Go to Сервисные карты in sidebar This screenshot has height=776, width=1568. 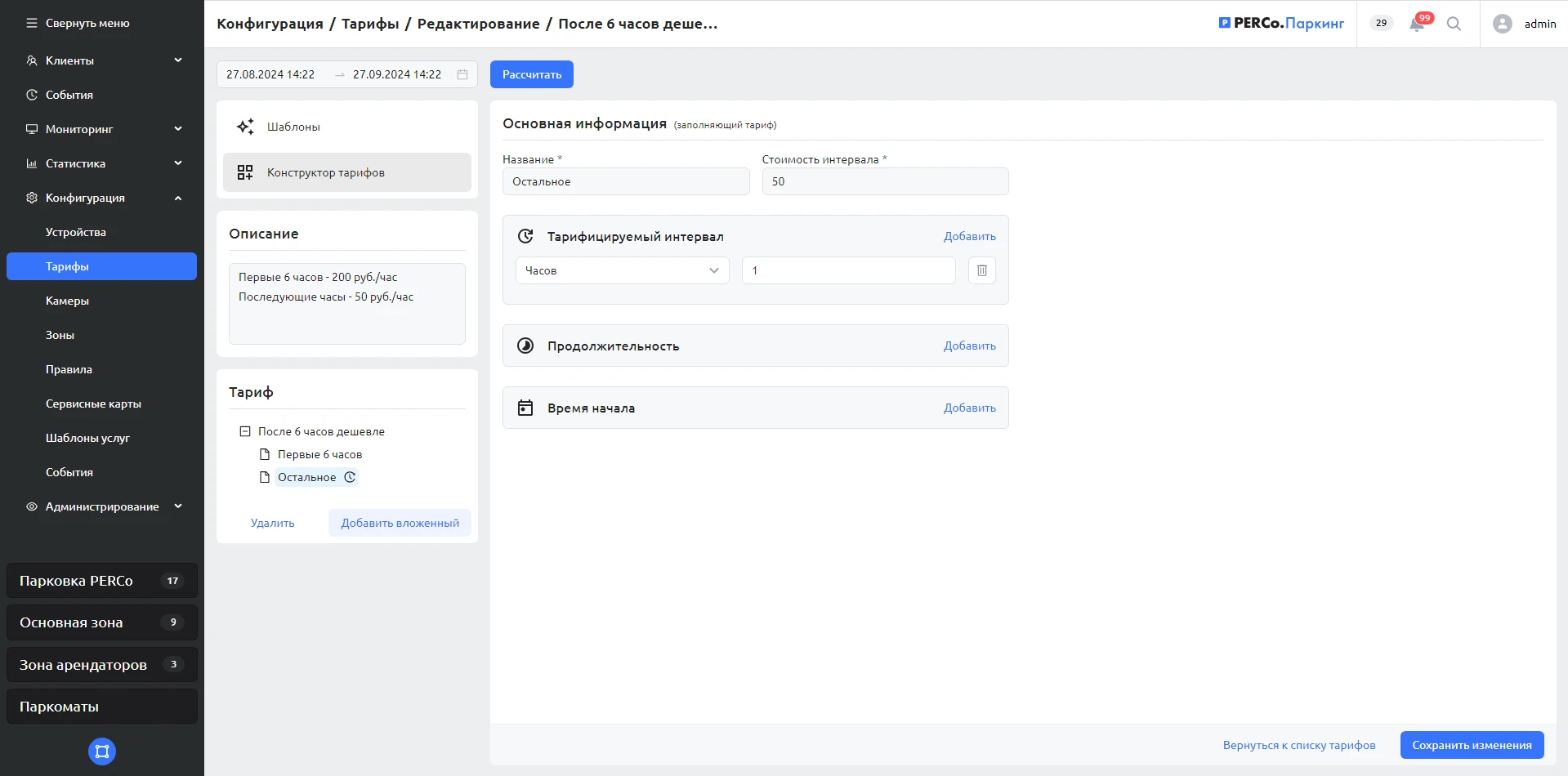(93, 404)
